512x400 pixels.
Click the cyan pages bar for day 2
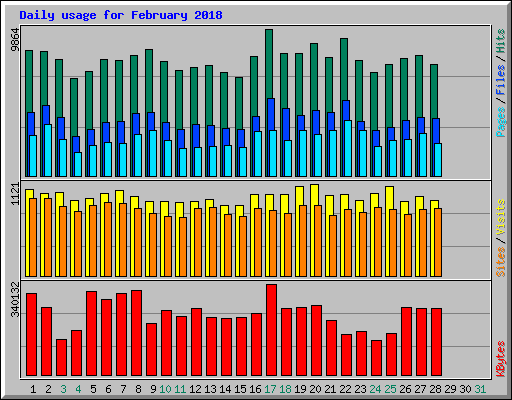tap(48, 150)
